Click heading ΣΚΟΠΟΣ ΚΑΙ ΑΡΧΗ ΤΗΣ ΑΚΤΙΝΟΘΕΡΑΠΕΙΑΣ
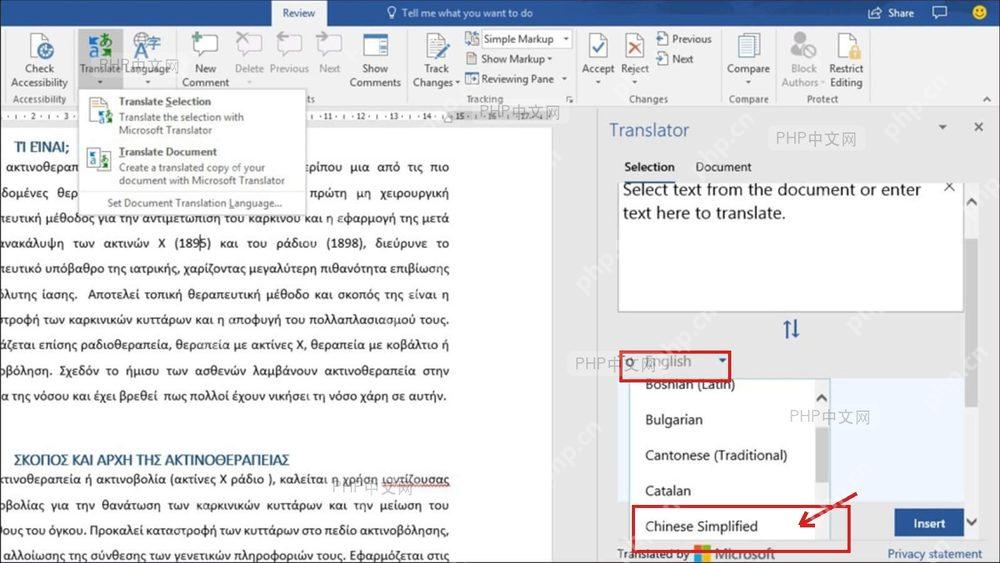This screenshot has height=563, width=1000. click(x=152, y=460)
